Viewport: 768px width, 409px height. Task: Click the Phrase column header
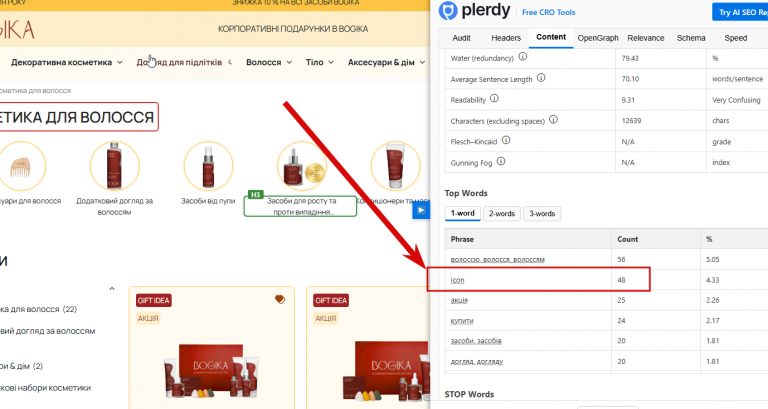click(462, 239)
